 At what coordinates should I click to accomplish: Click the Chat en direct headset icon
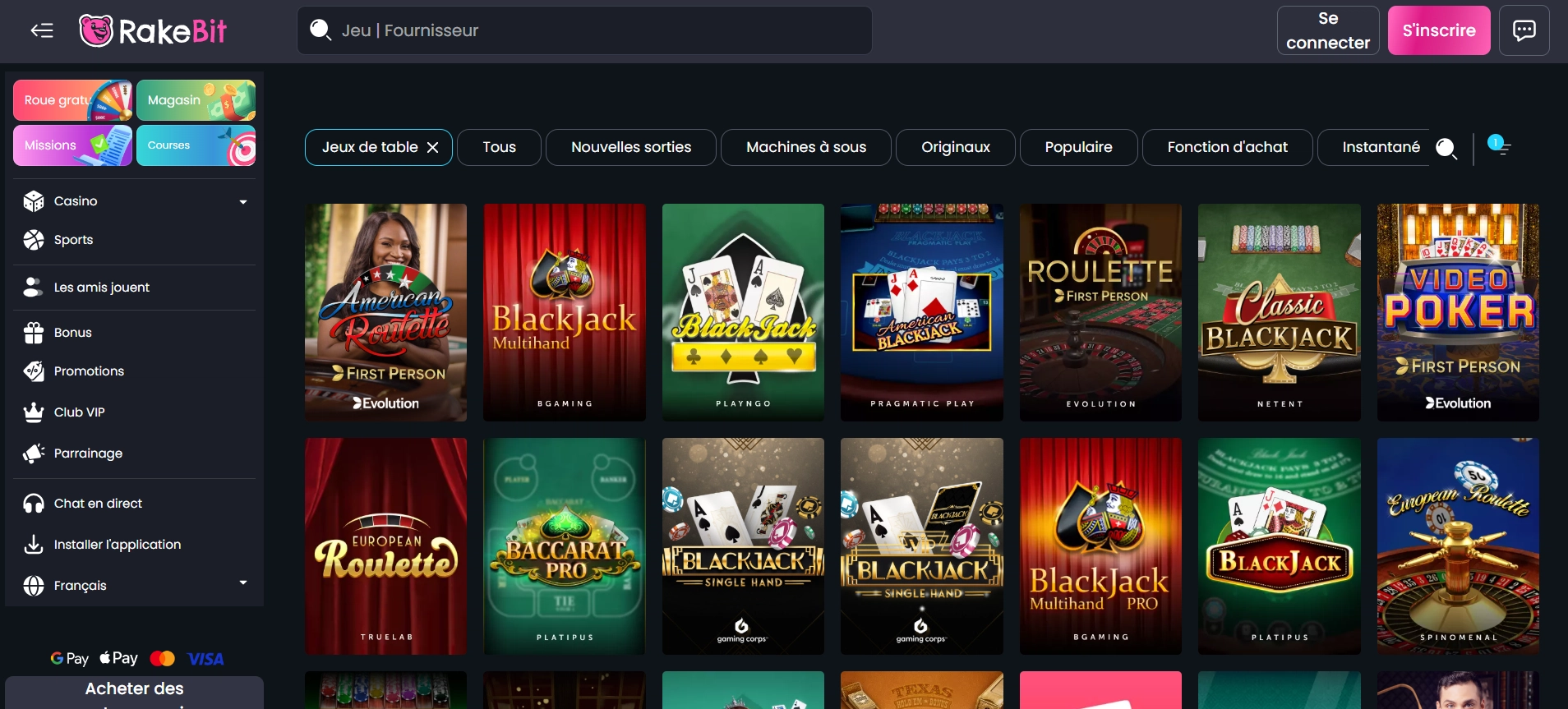pyautogui.click(x=34, y=504)
